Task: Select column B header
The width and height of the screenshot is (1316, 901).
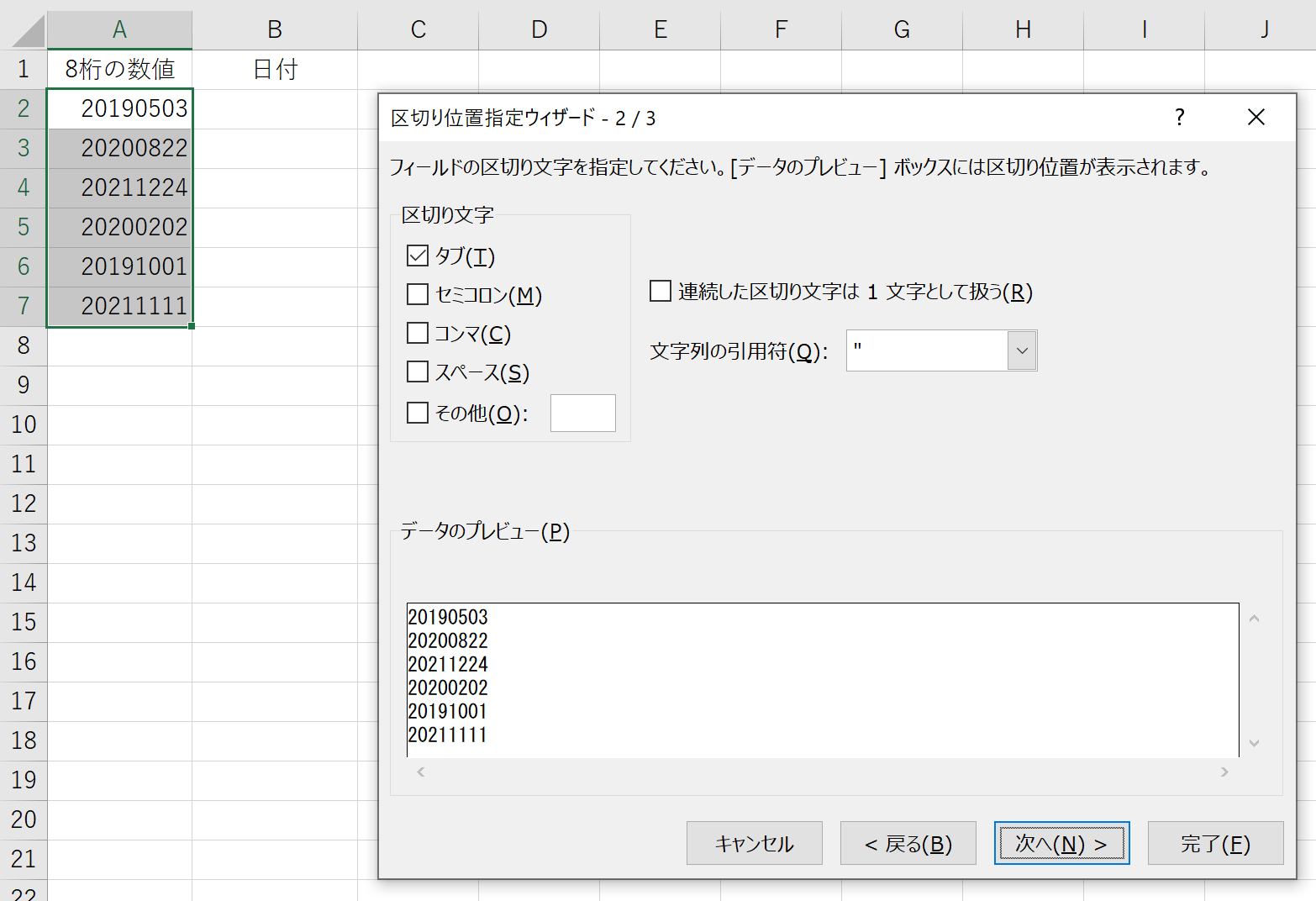Action: 275,30
